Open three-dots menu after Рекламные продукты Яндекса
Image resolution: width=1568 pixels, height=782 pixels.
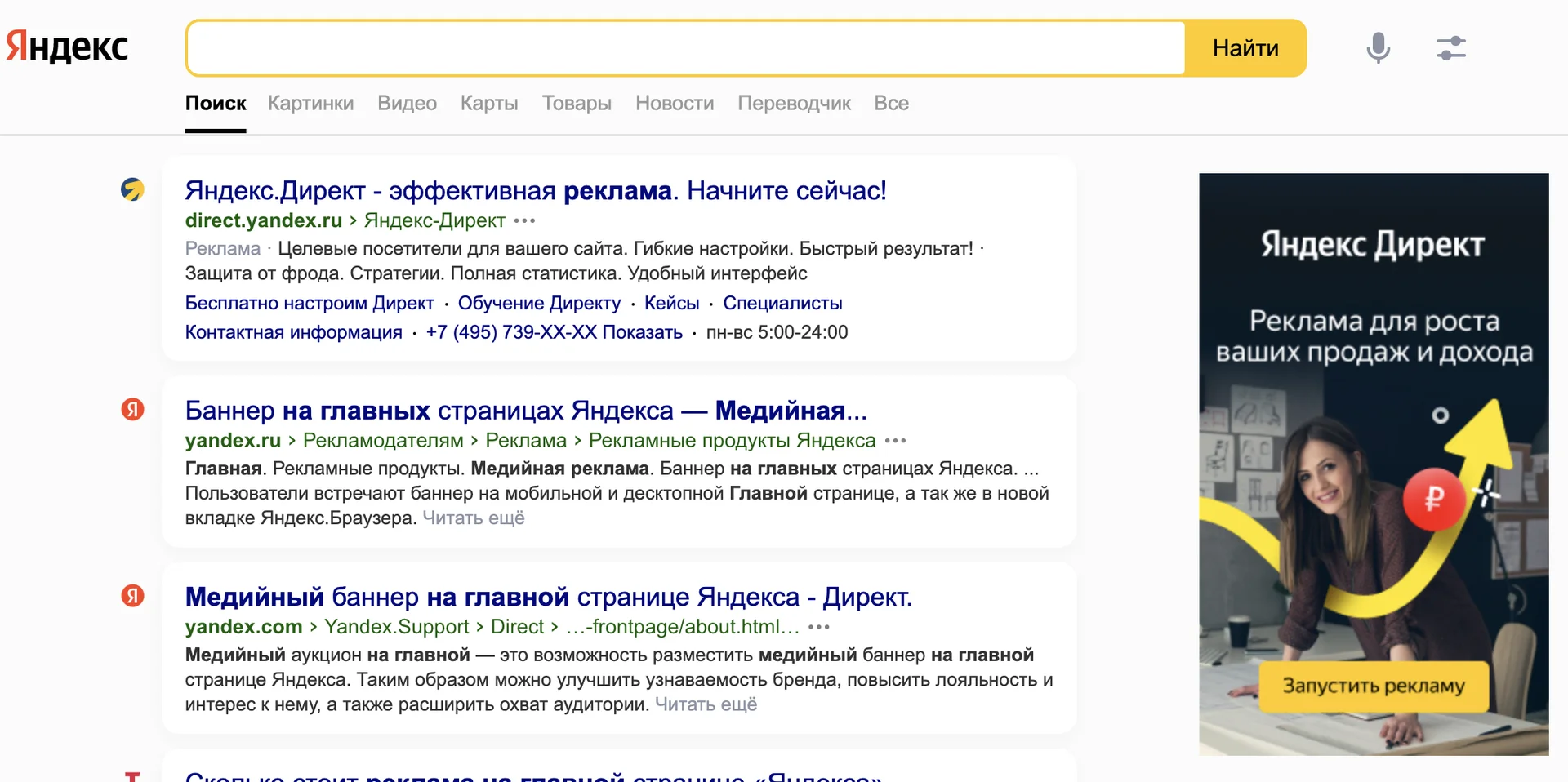point(895,441)
